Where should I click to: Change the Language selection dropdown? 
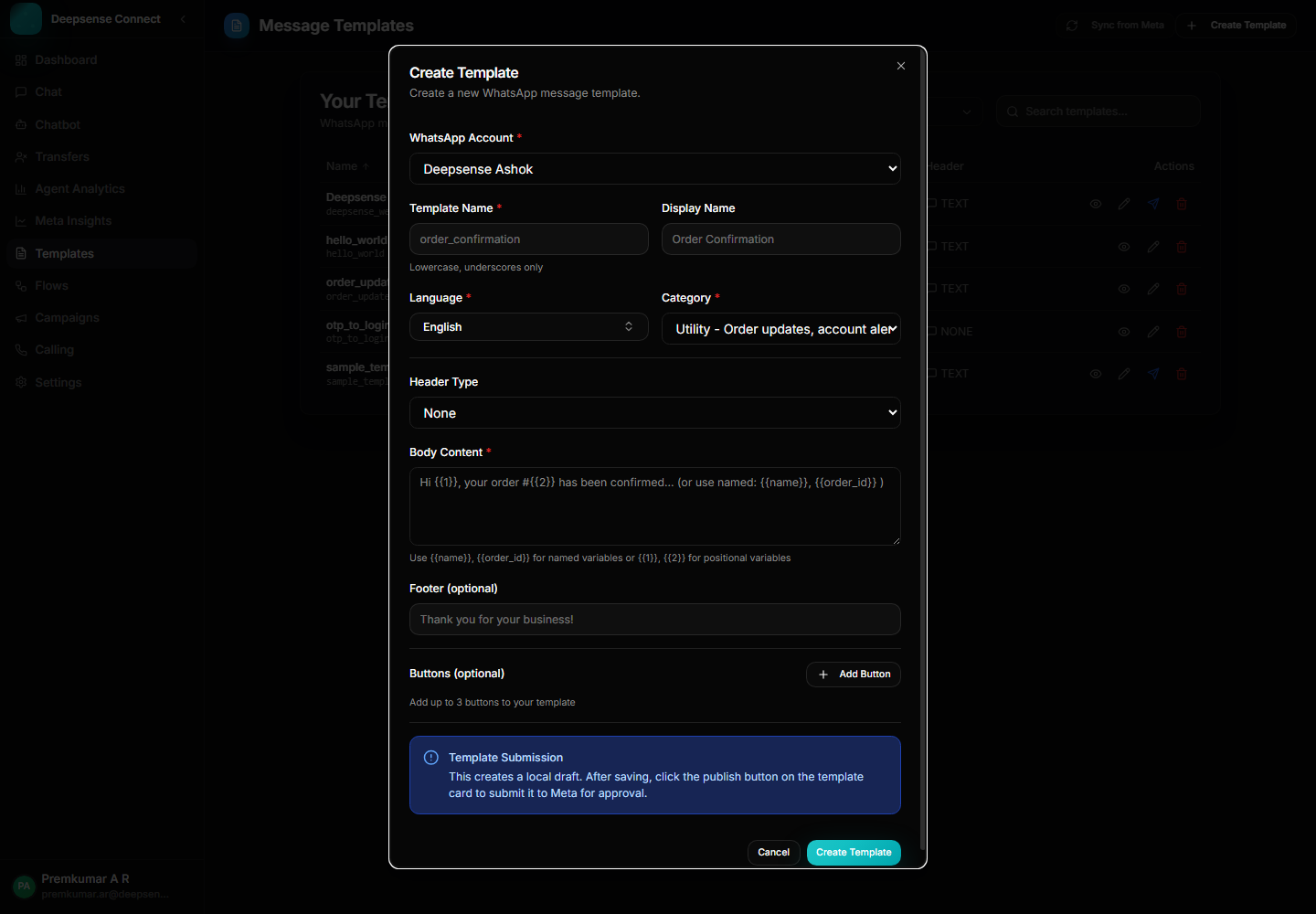[x=528, y=326]
